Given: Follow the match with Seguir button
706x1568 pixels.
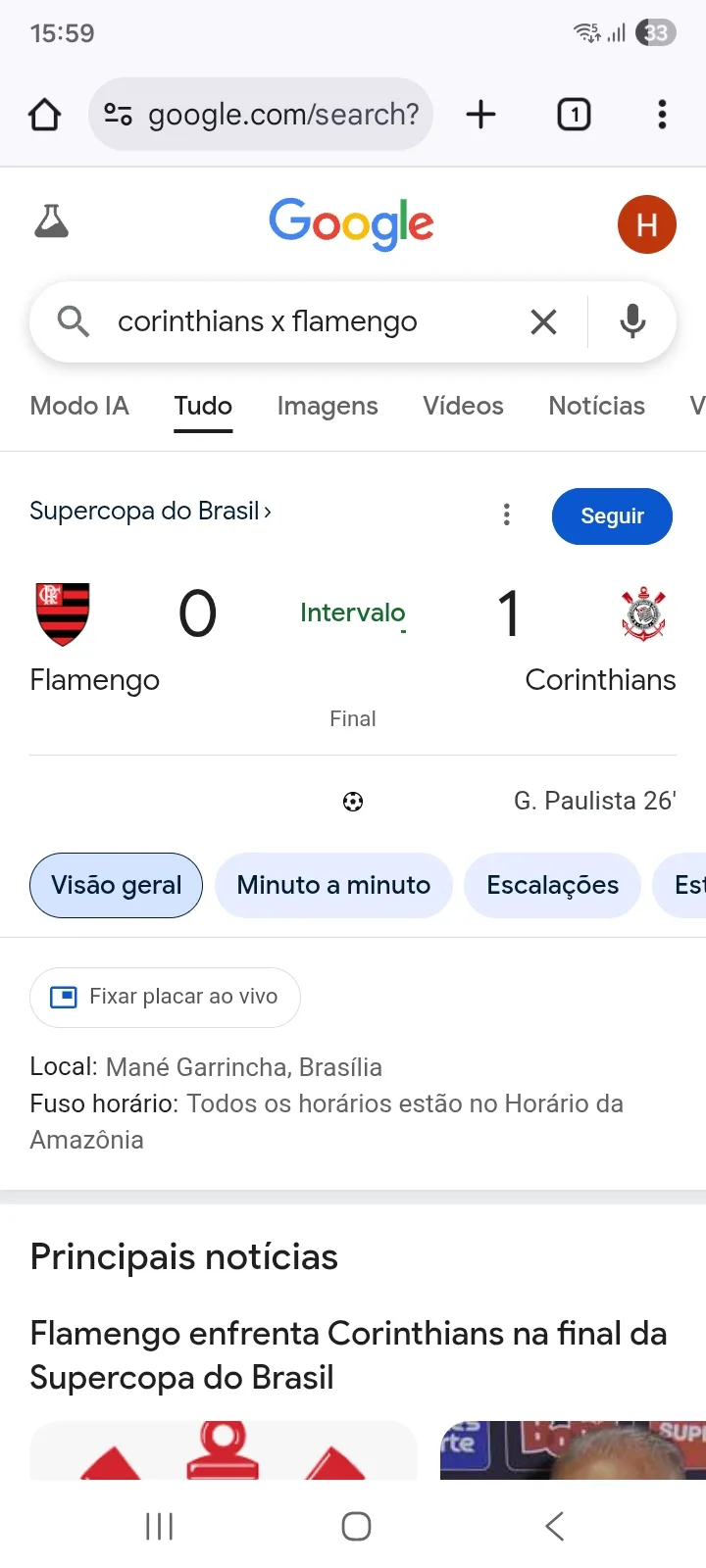Looking at the screenshot, I should pos(612,516).
